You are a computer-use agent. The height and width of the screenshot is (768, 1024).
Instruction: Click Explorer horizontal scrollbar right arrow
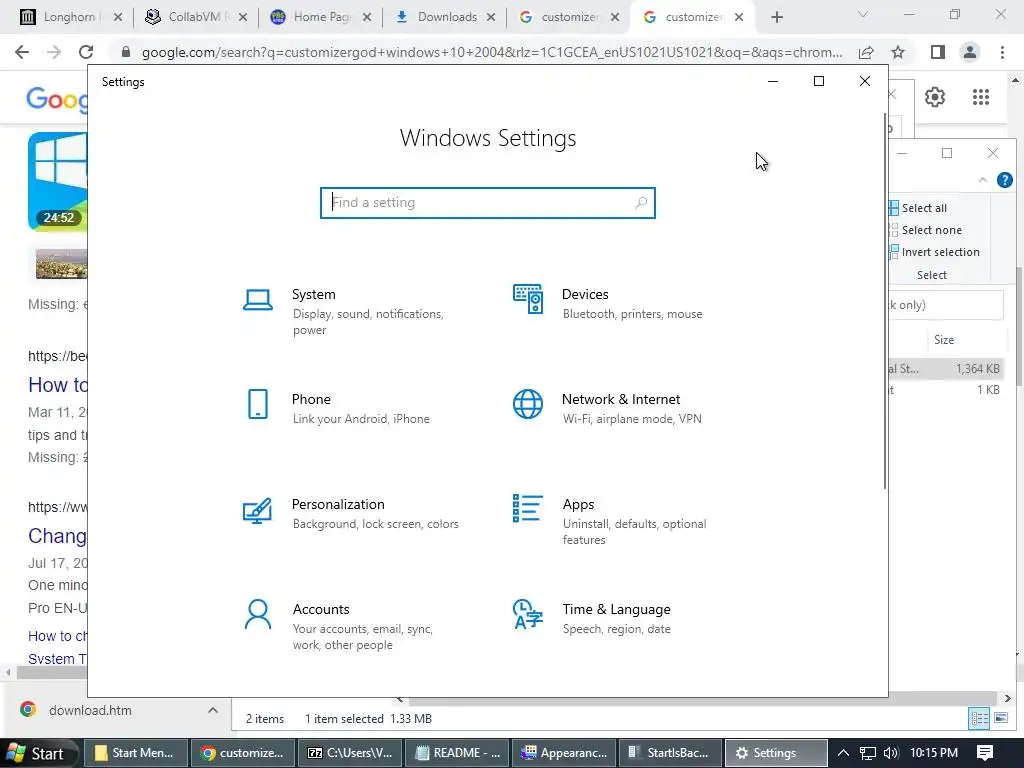click(x=1007, y=698)
